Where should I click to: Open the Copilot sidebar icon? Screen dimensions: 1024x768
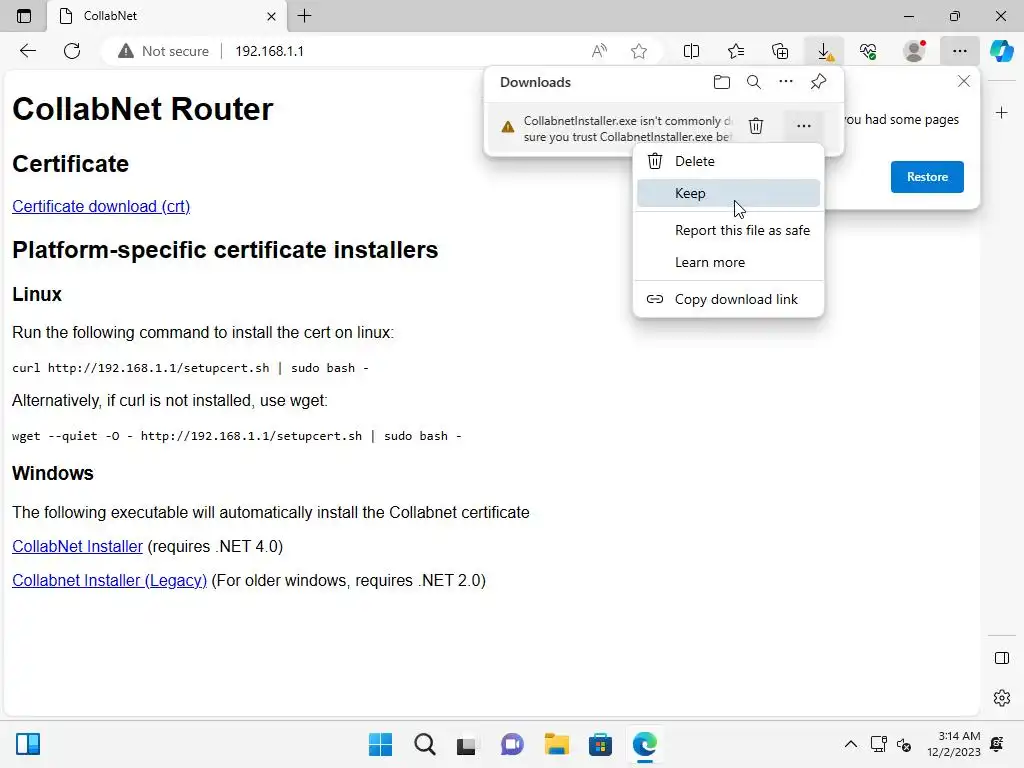point(1002,51)
